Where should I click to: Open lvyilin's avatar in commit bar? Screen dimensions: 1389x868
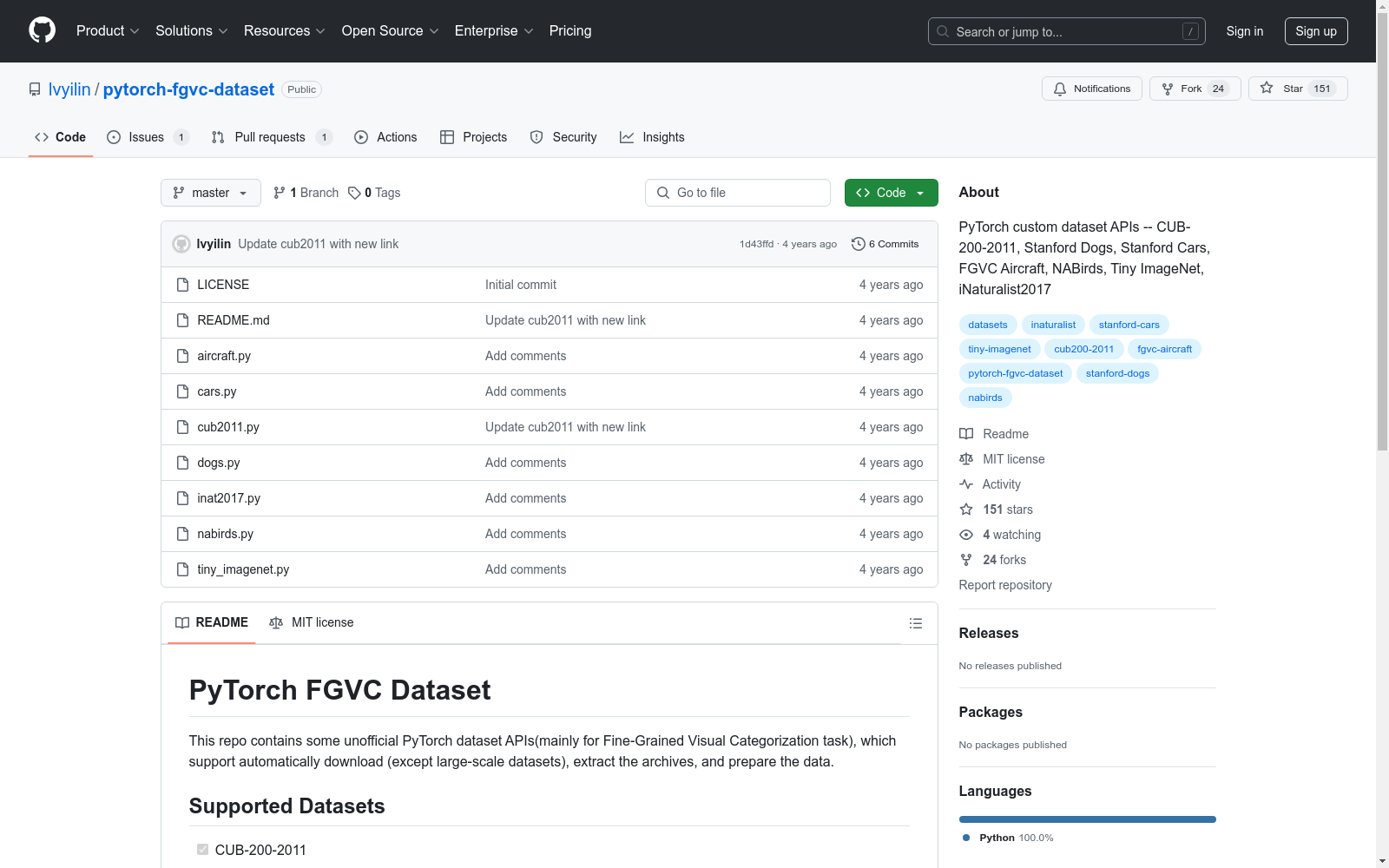pyautogui.click(x=181, y=244)
